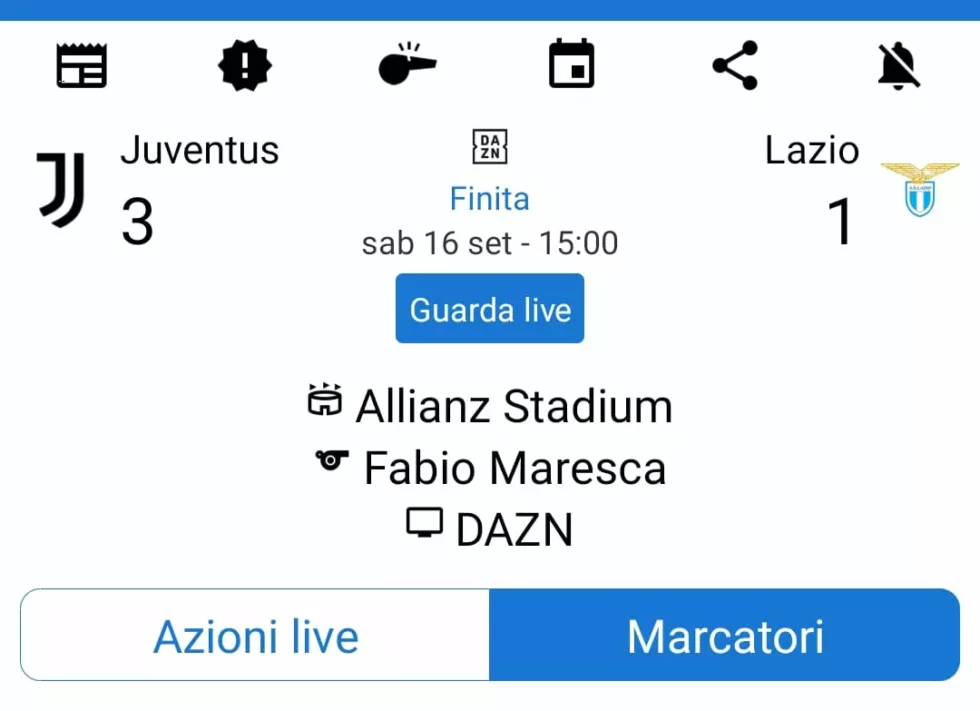
Task: Tap the whistle icon beside Fabio Maresca
Action: 332,460
